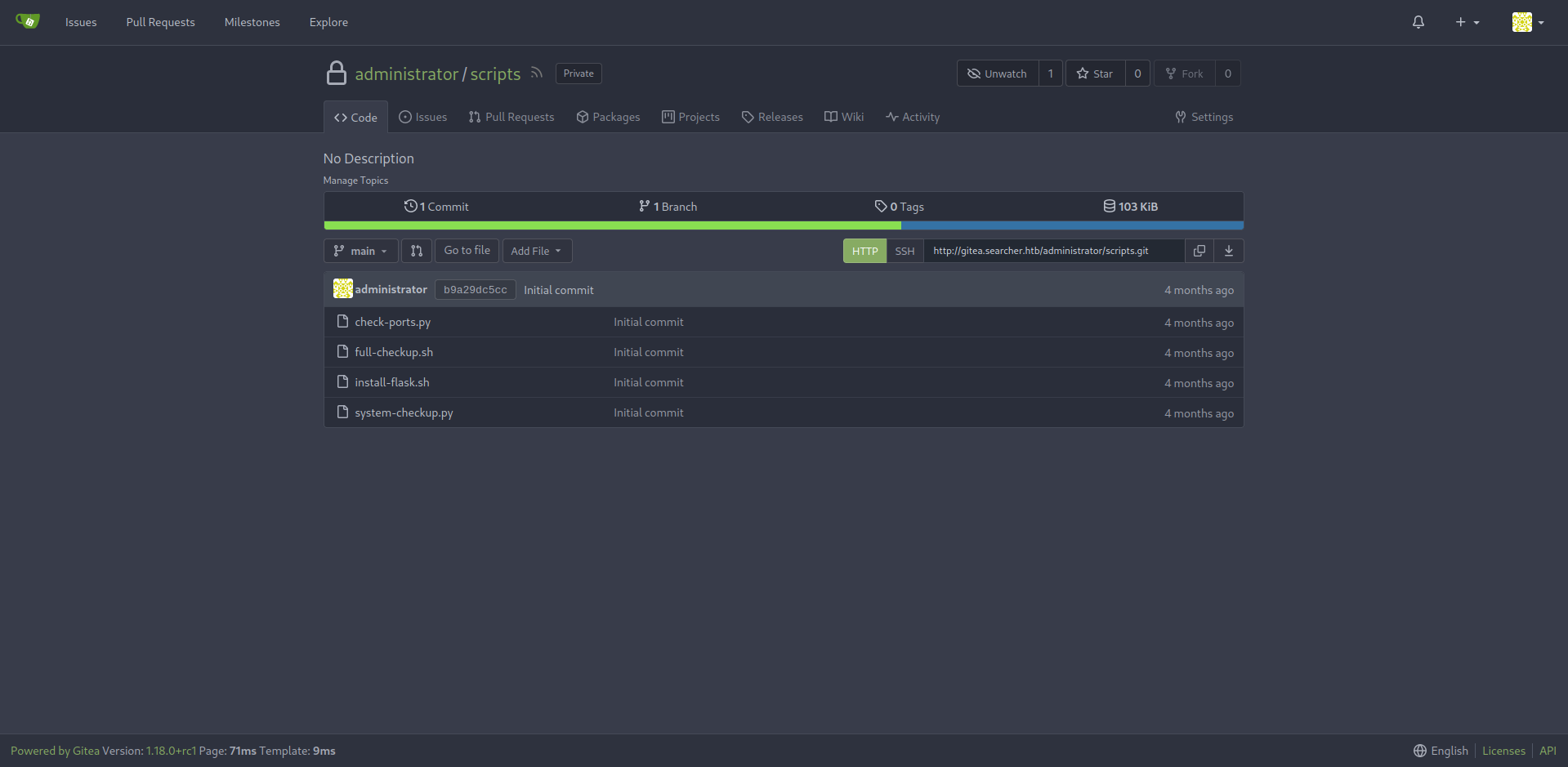Open Explore in the top navigation

point(328,22)
